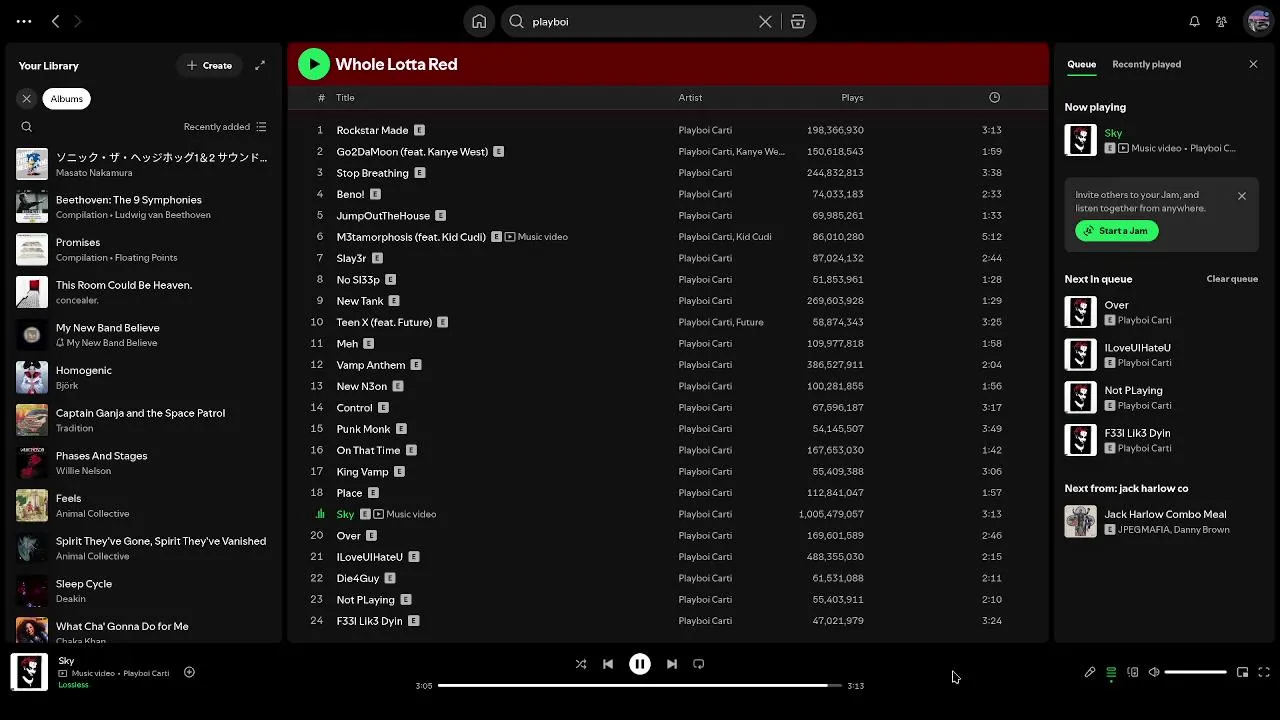The height and width of the screenshot is (720, 1280).
Task: Skip to previous track
Action: 608,664
